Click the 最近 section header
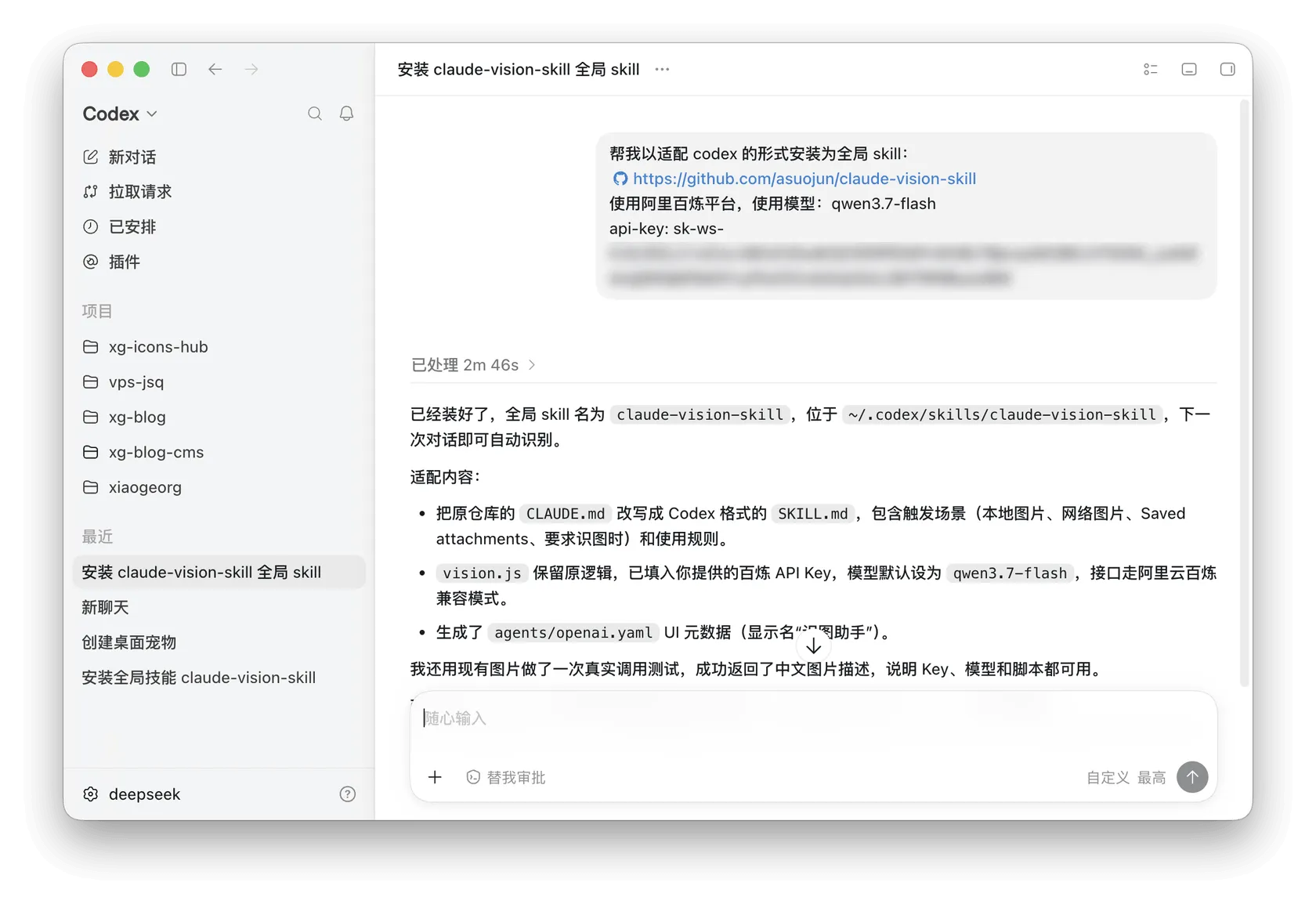1316x904 pixels. click(97, 537)
